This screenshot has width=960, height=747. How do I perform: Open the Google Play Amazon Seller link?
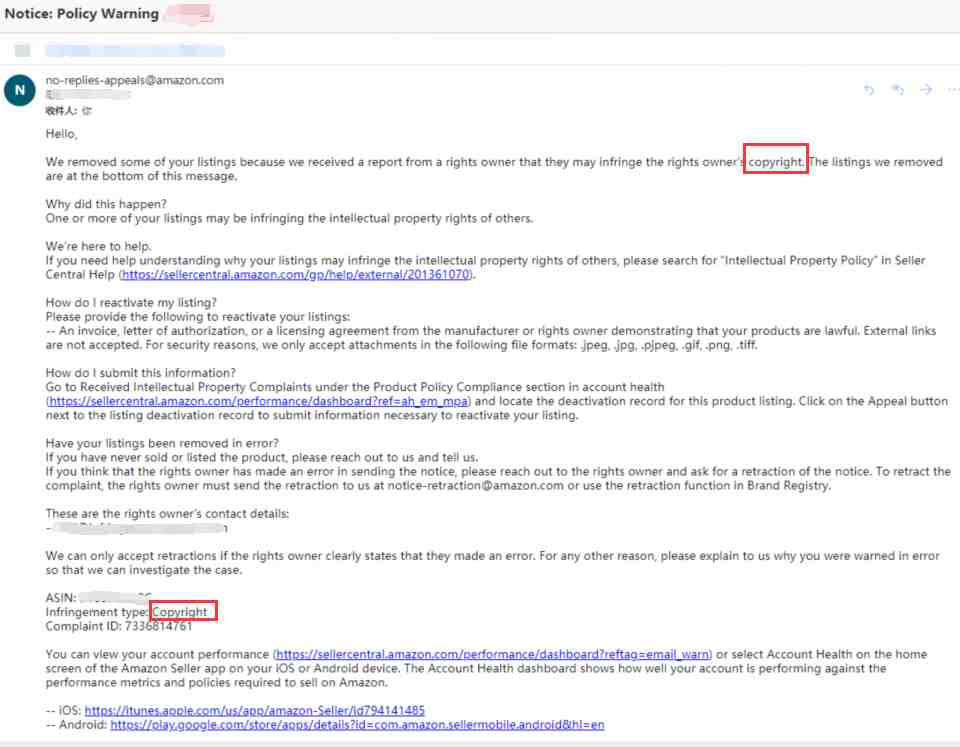click(x=357, y=724)
